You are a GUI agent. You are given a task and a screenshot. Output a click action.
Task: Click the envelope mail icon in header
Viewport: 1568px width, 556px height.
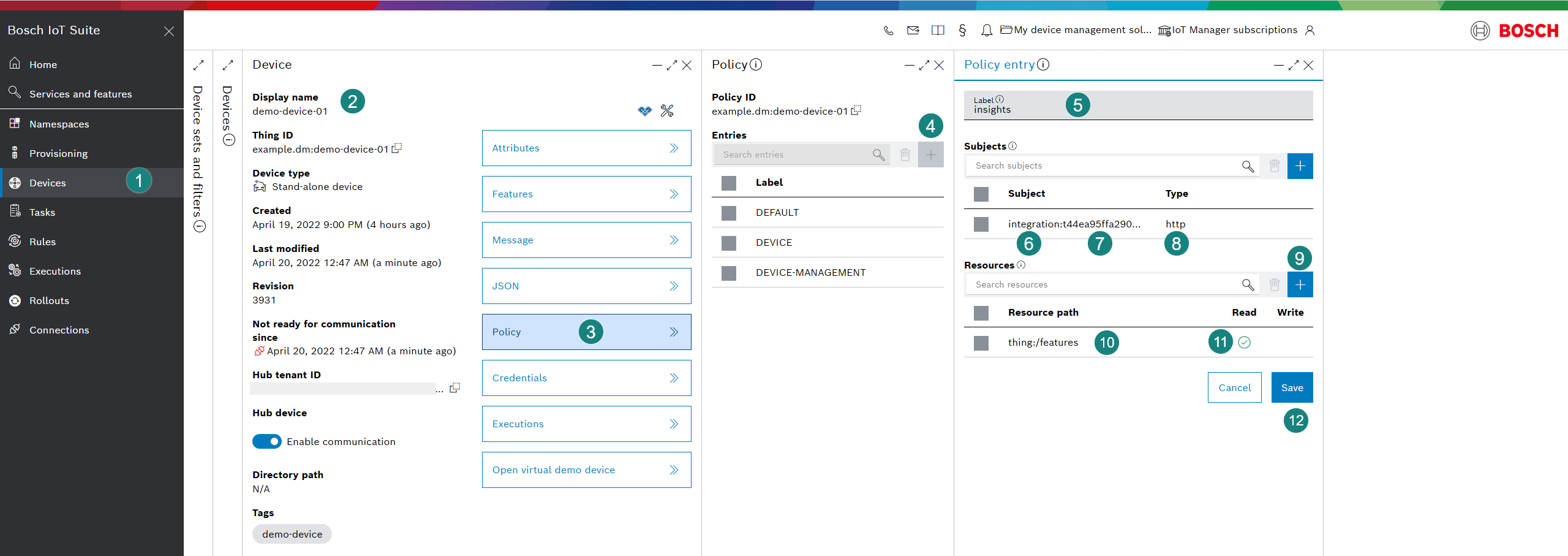click(x=913, y=30)
